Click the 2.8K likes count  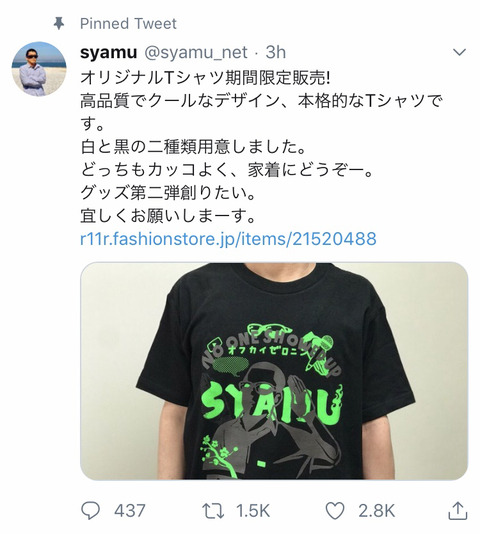[376, 511]
